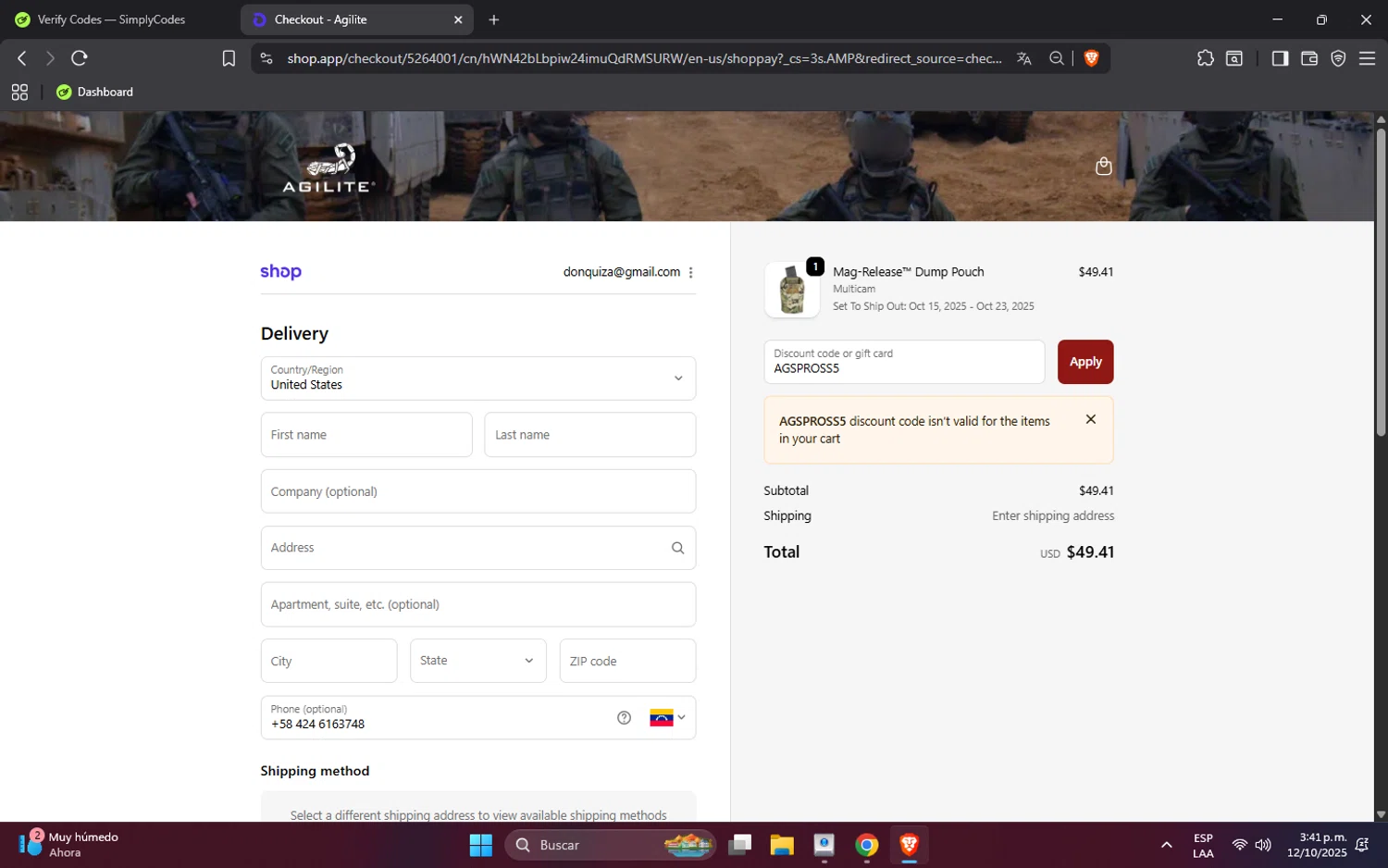The width and height of the screenshot is (1388, 868).
Task: Click the address bar URL
Action: [x=644, y=58]
